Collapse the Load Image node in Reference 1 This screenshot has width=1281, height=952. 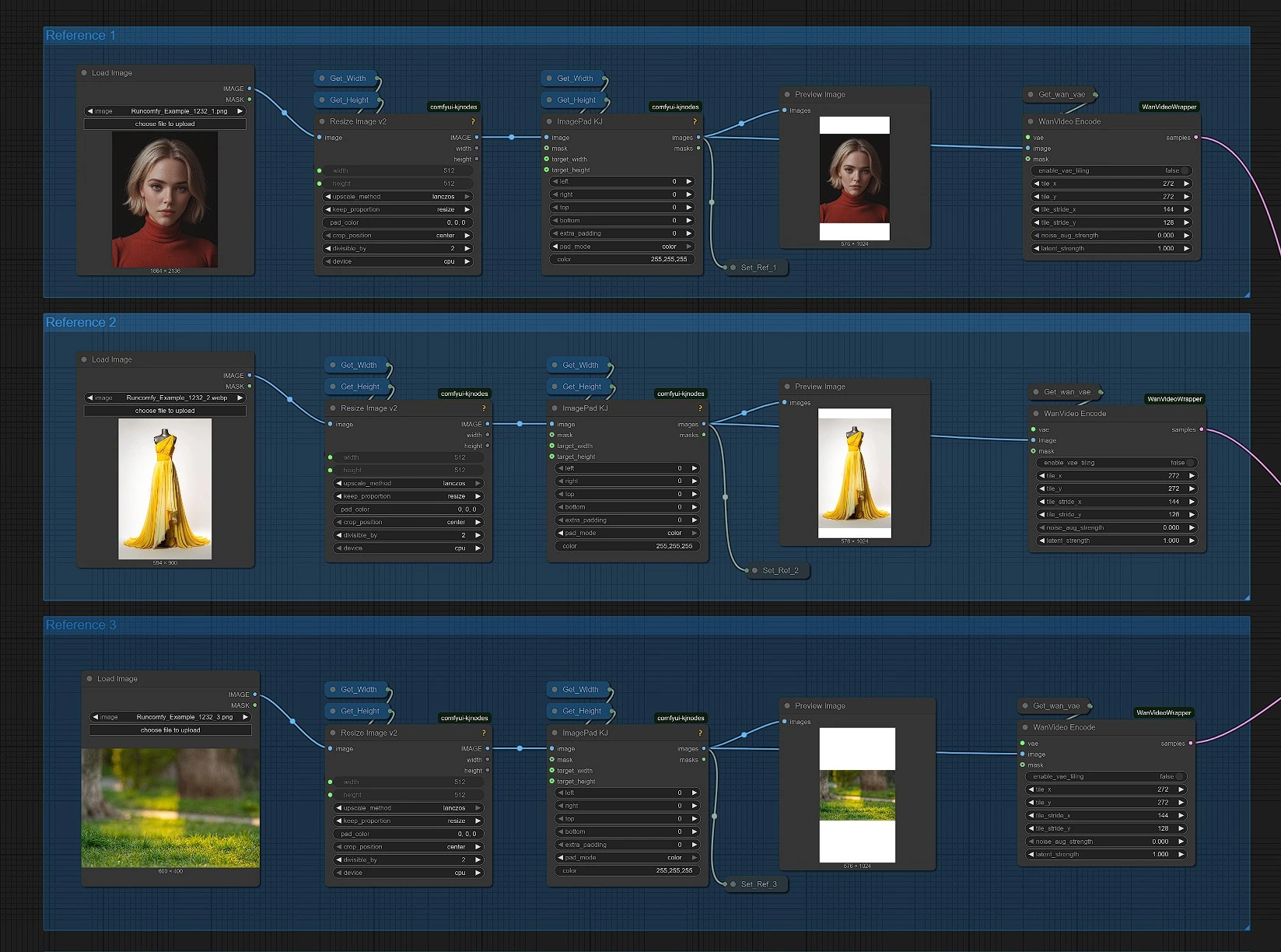[x=84, y=73]
